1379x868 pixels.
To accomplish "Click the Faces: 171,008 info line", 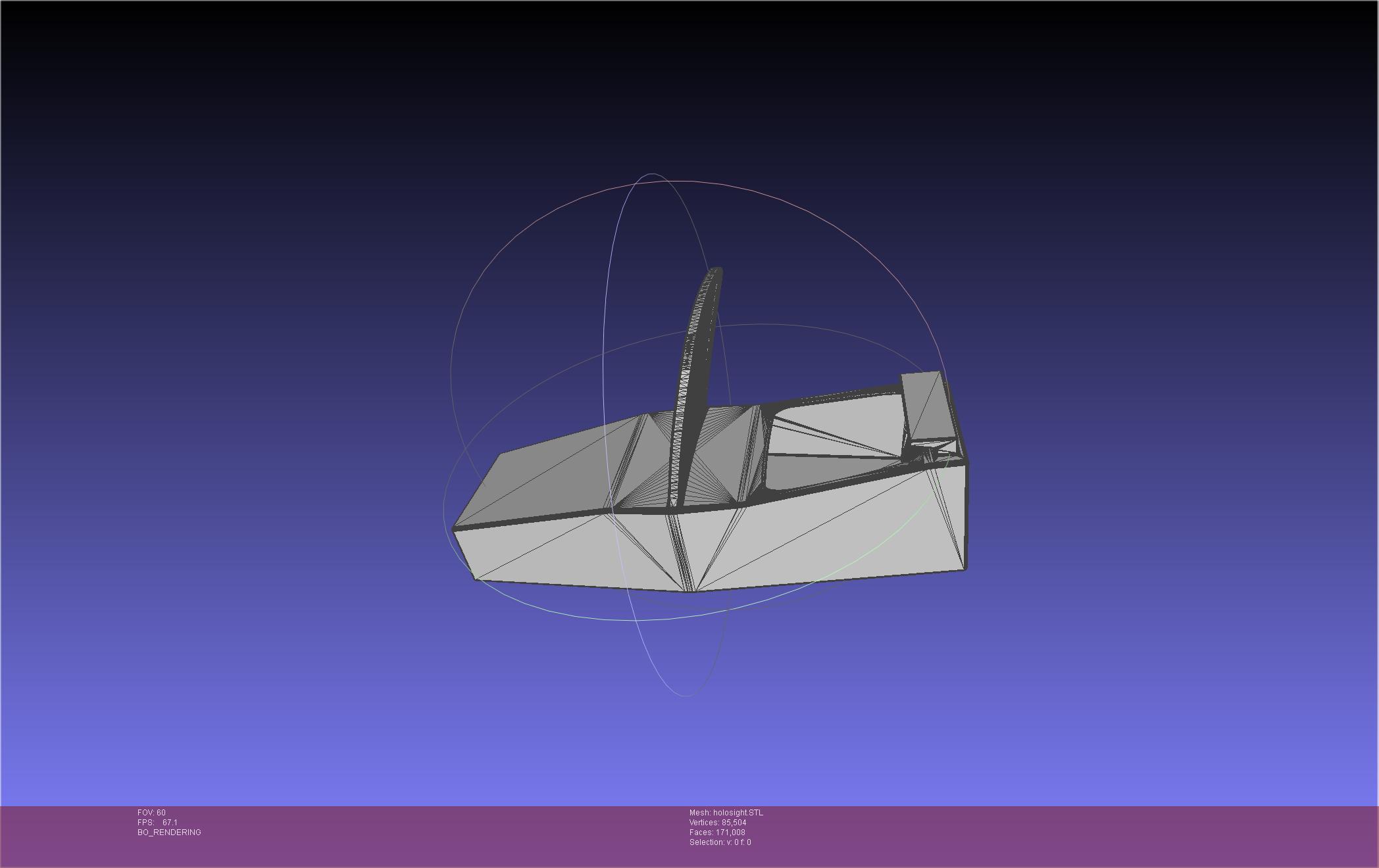I will pyautogui.click(x=716, y=832).
